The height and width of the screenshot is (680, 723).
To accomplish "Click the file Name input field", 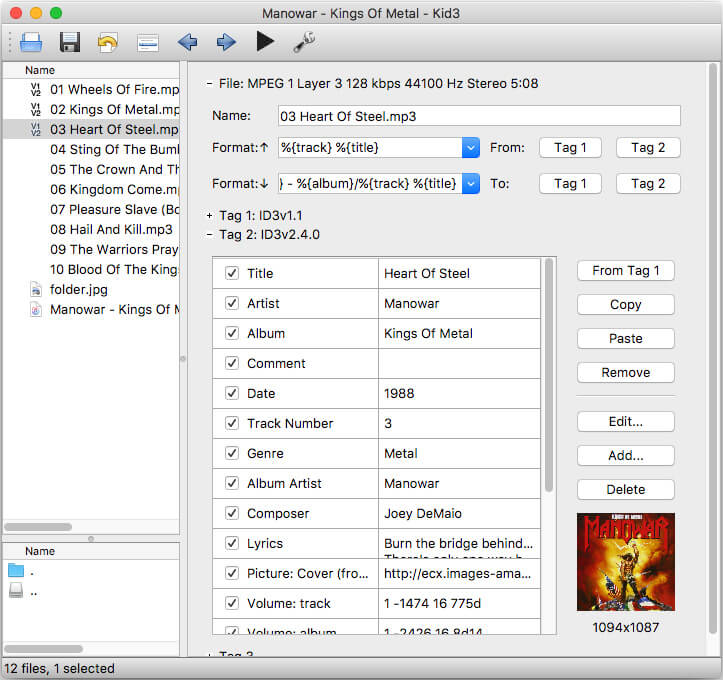I will (x=479, y=116).
